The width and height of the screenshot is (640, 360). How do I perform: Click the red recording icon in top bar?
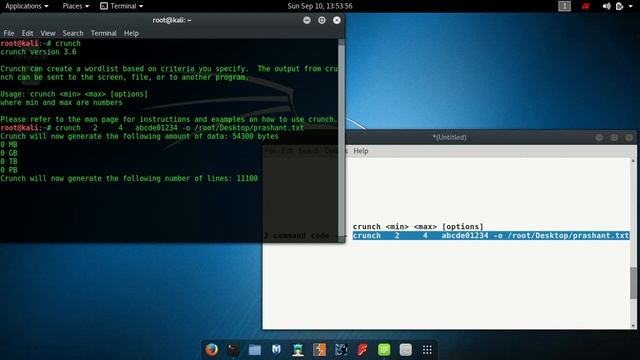point(586,6)
